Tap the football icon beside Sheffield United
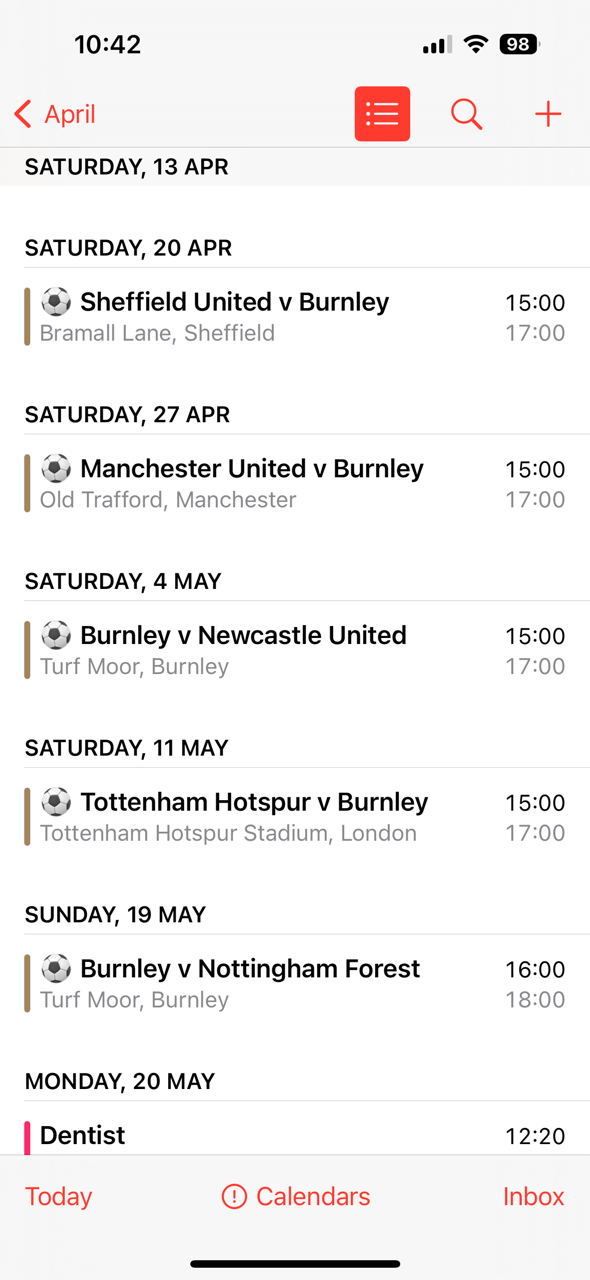 point(56,301)
